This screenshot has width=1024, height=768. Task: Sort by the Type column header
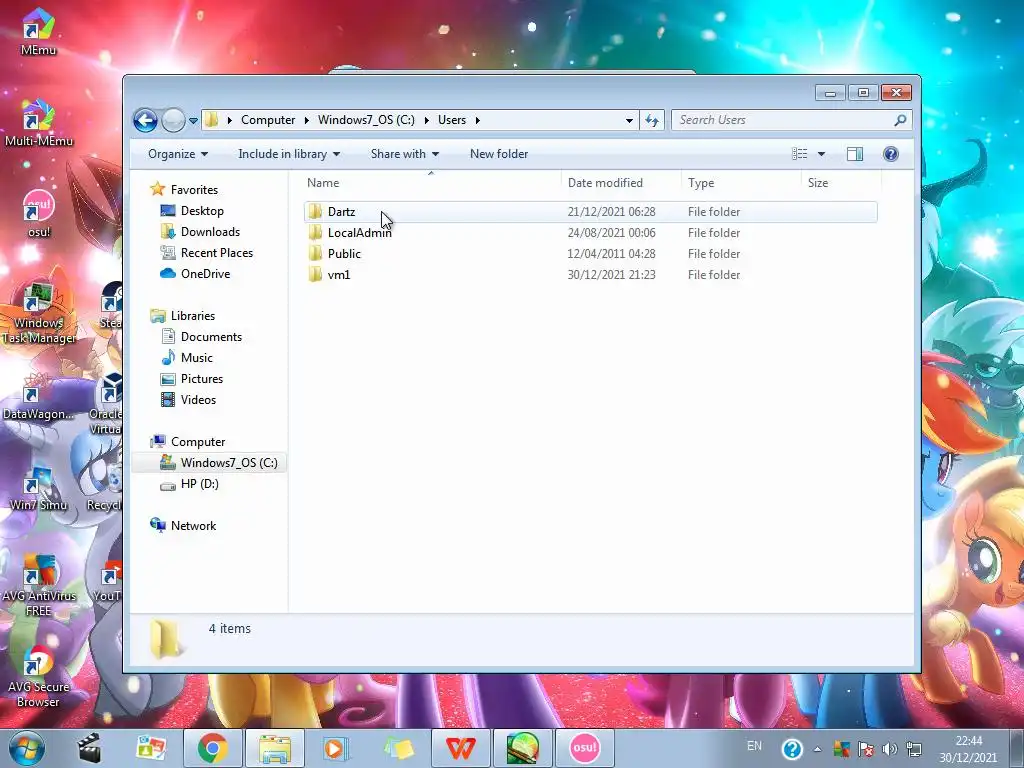tap(741, 183)
